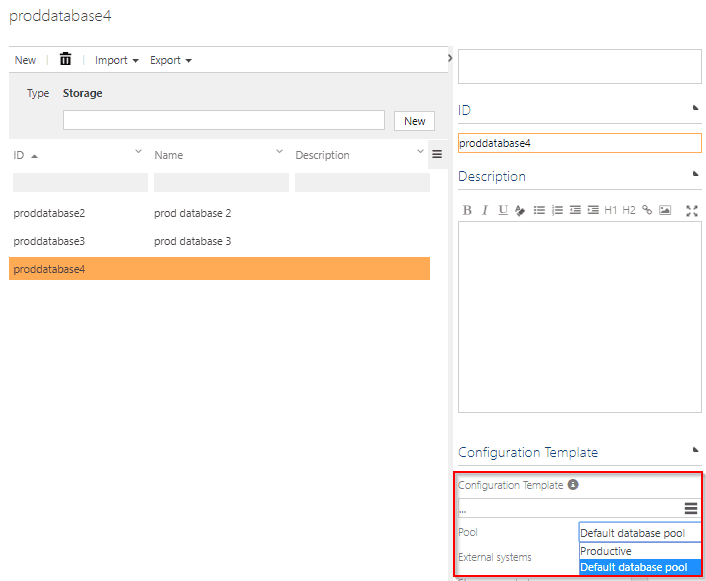Screen dimensions: 706x581
Task: Click the trash delete icon in toolbar
Action: 66,60
